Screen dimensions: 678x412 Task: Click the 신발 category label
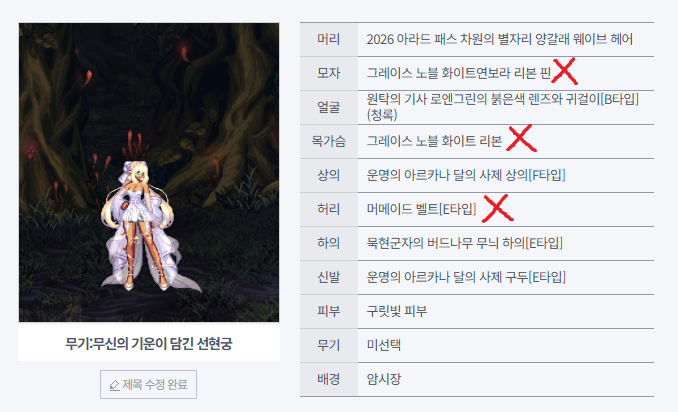click(329, 277)
